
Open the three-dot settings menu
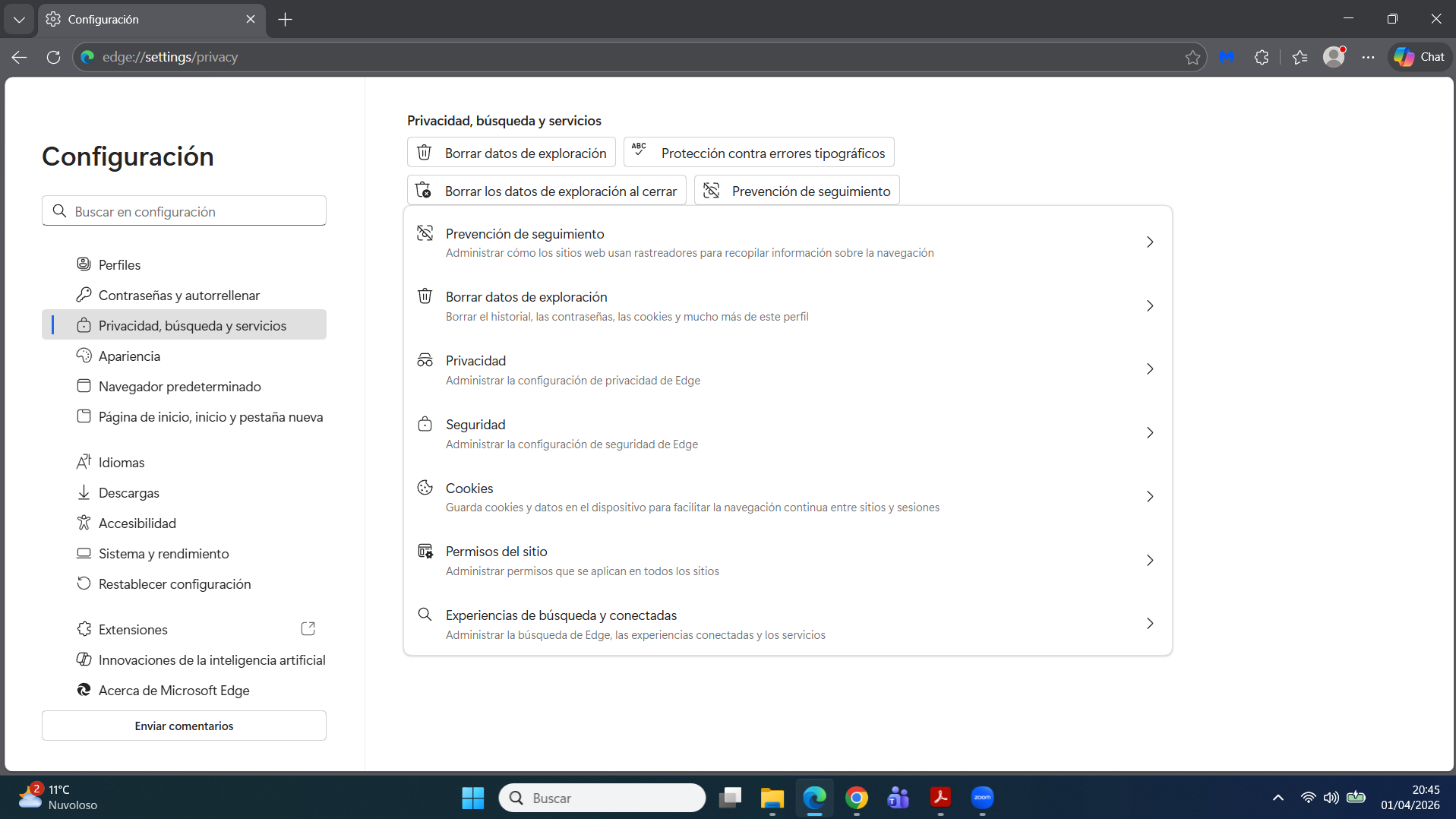point(1368,57)
